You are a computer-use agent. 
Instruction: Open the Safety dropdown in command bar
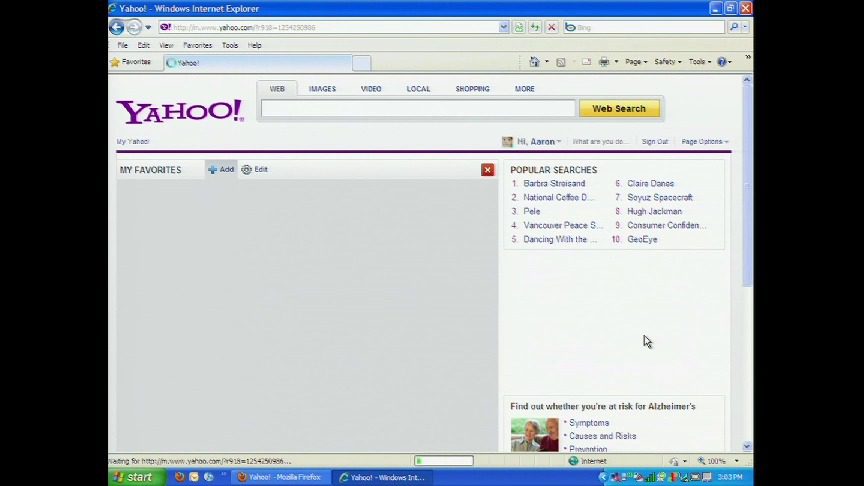(x=668, y=62)
